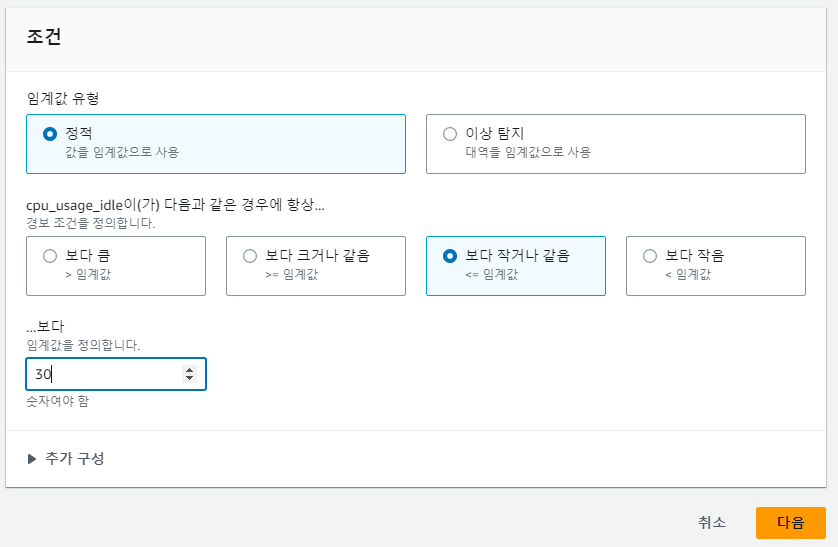Click the 대역을 임계값으로 사용 description text
This screenshot has width=838, height=547.
528,152
